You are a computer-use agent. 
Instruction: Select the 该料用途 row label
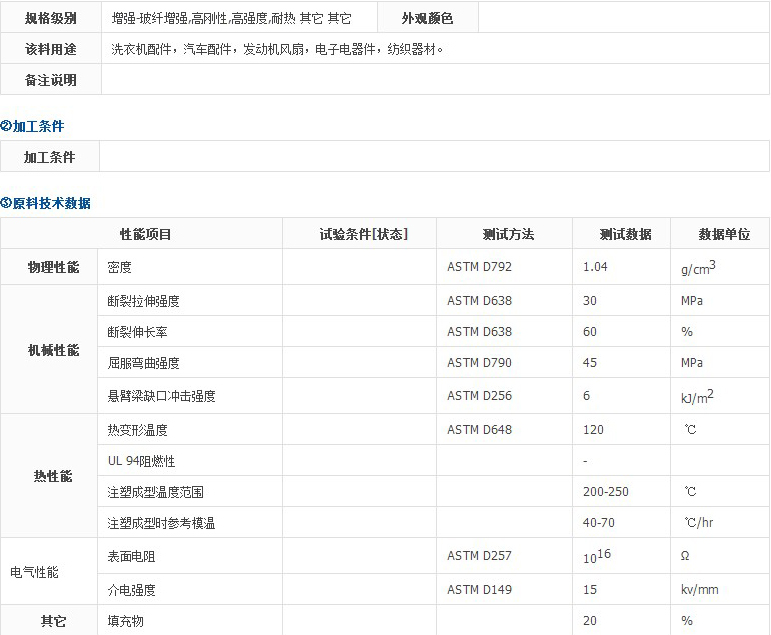point(50,49)
